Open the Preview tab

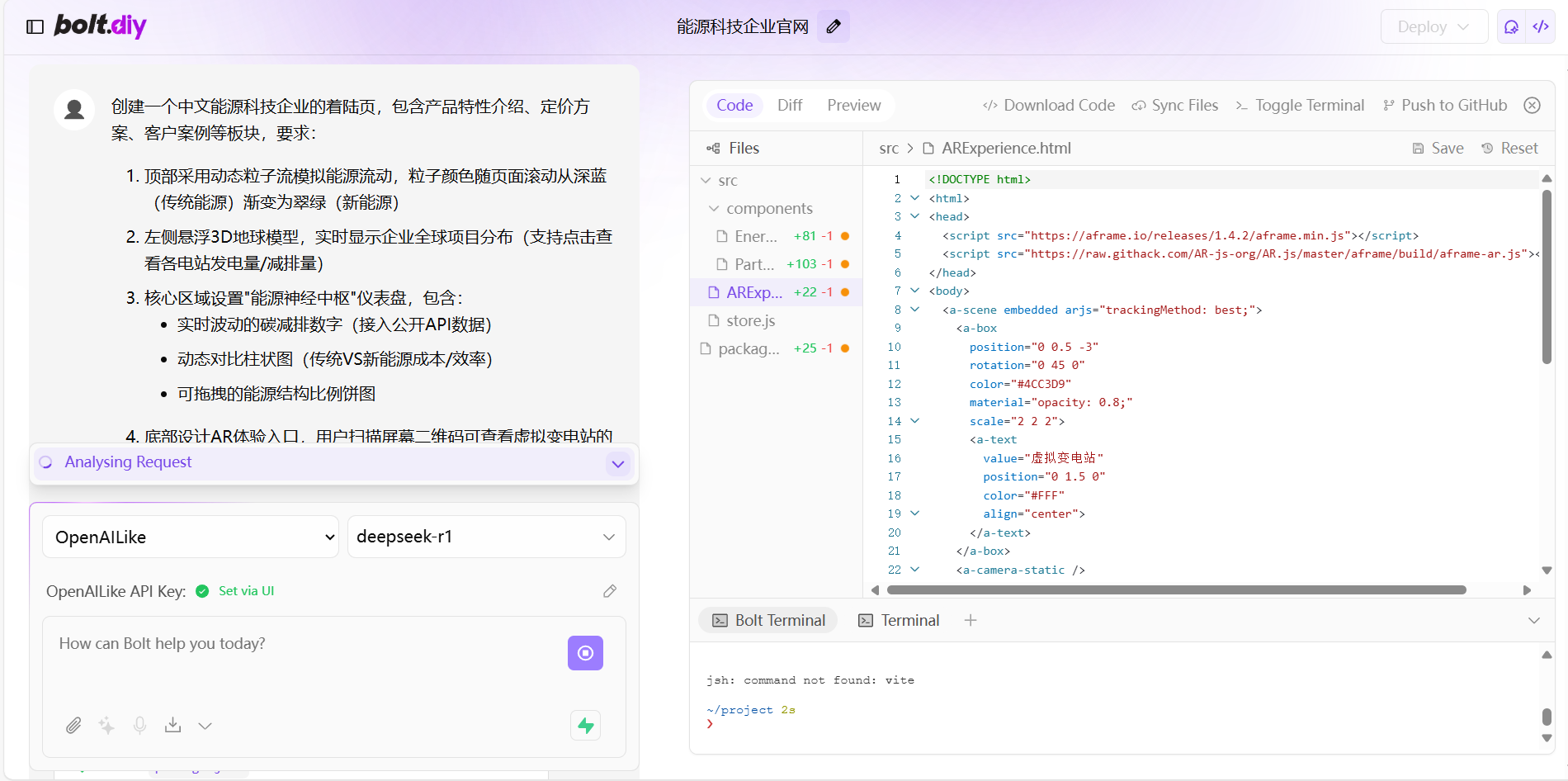pos(854,105)
